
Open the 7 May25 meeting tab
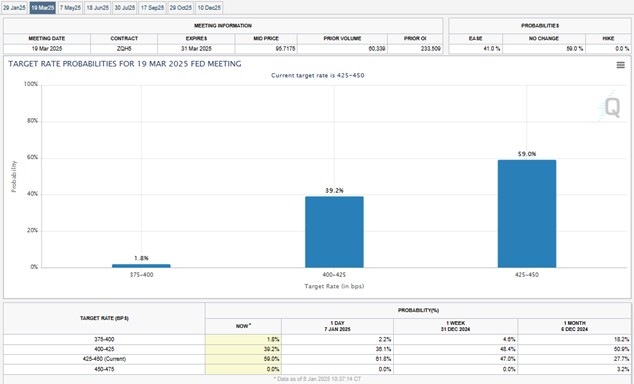(x=70, y=8)
